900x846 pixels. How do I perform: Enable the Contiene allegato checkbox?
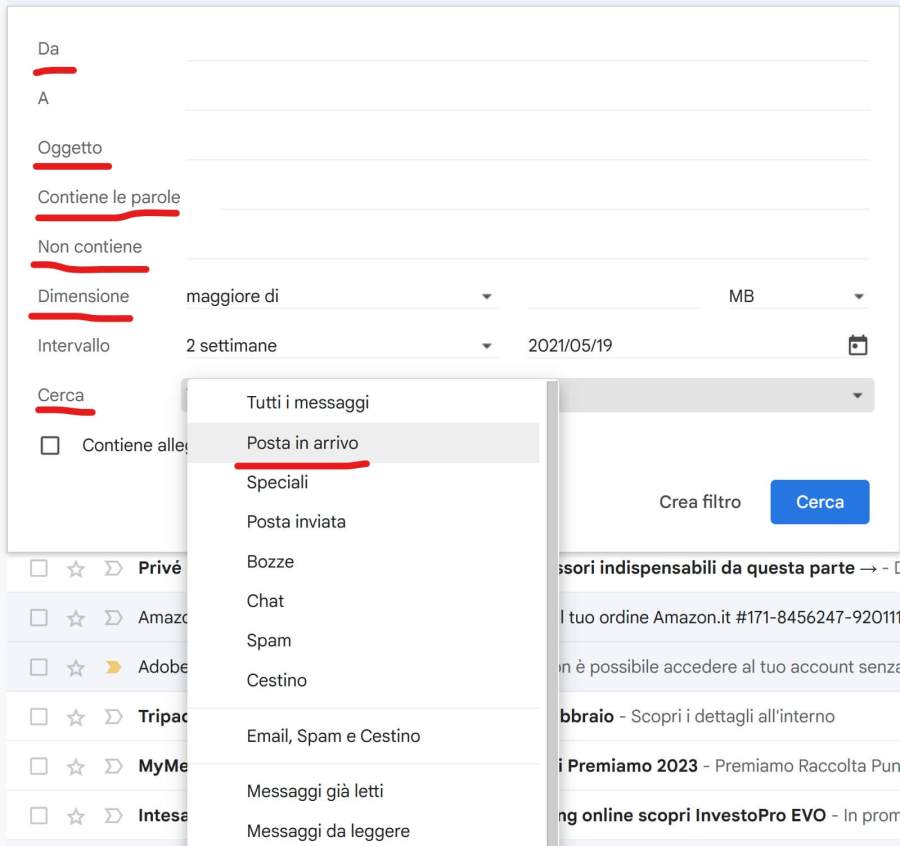click(x=50, y=446)
